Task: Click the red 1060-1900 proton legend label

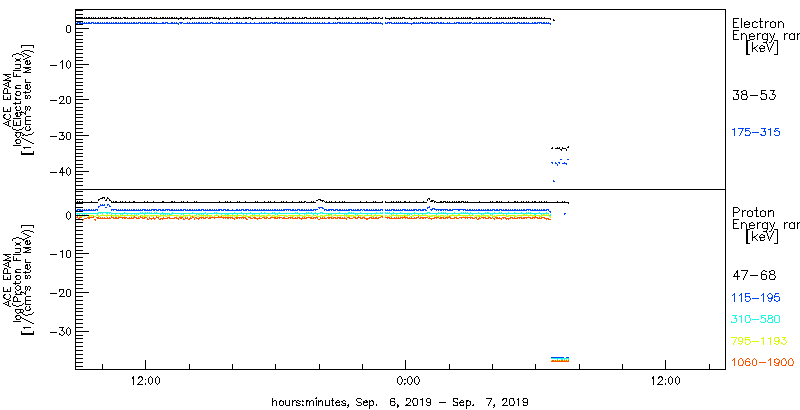Action: click(x=763, y=363)
